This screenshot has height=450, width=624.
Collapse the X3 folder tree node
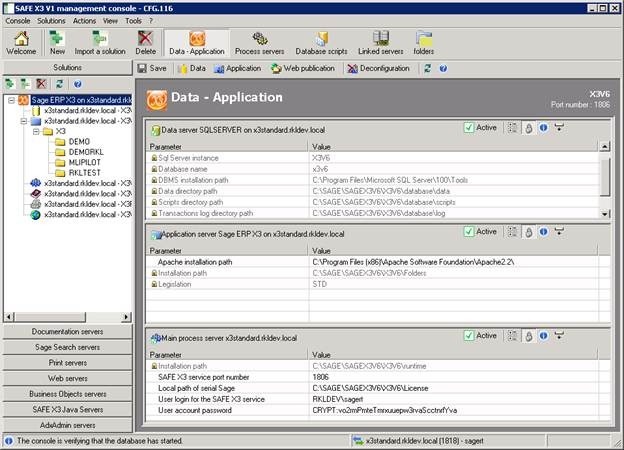coord(35,131)
